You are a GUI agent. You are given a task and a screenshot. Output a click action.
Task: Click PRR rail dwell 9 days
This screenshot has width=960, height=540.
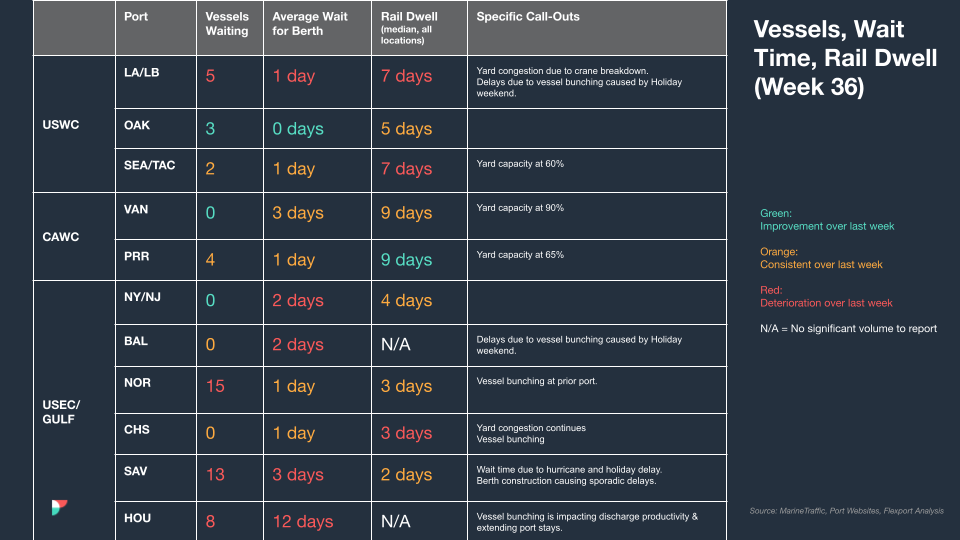coord(407,260)
